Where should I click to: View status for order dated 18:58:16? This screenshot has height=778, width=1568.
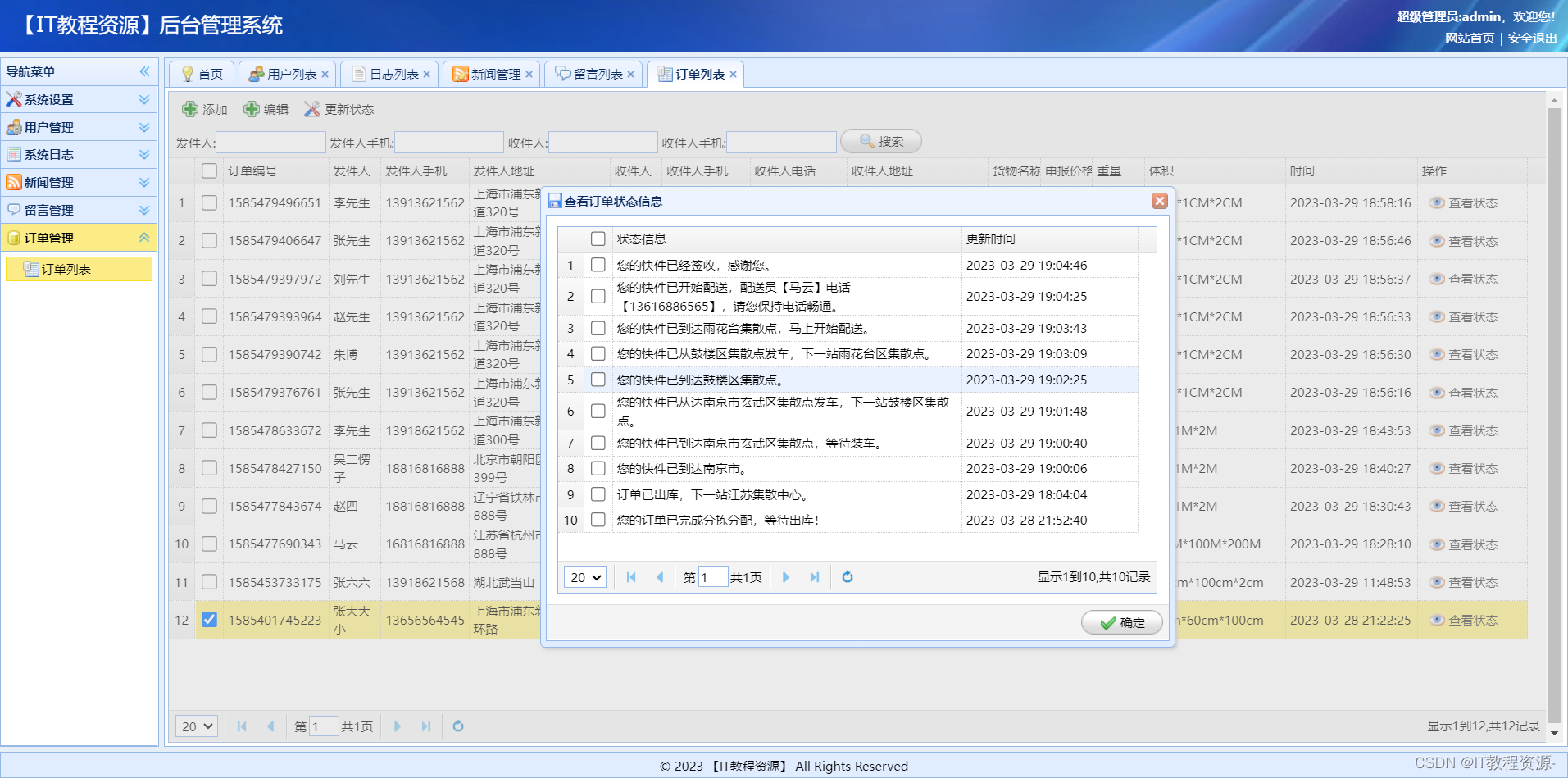click(x=1464, y=203)
